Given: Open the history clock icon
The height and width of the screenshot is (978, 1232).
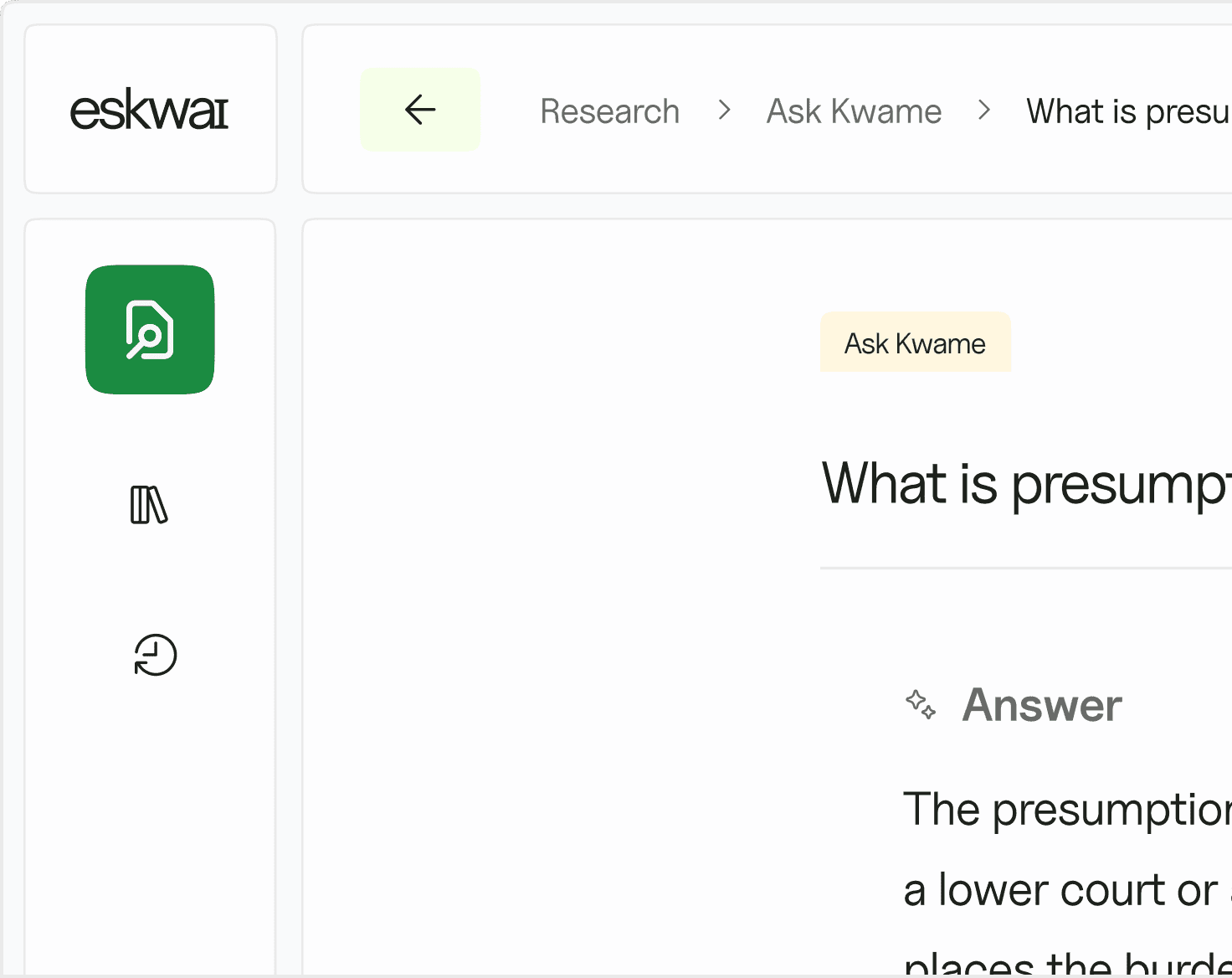Looking at the screenshot, I should coord(155,655).
